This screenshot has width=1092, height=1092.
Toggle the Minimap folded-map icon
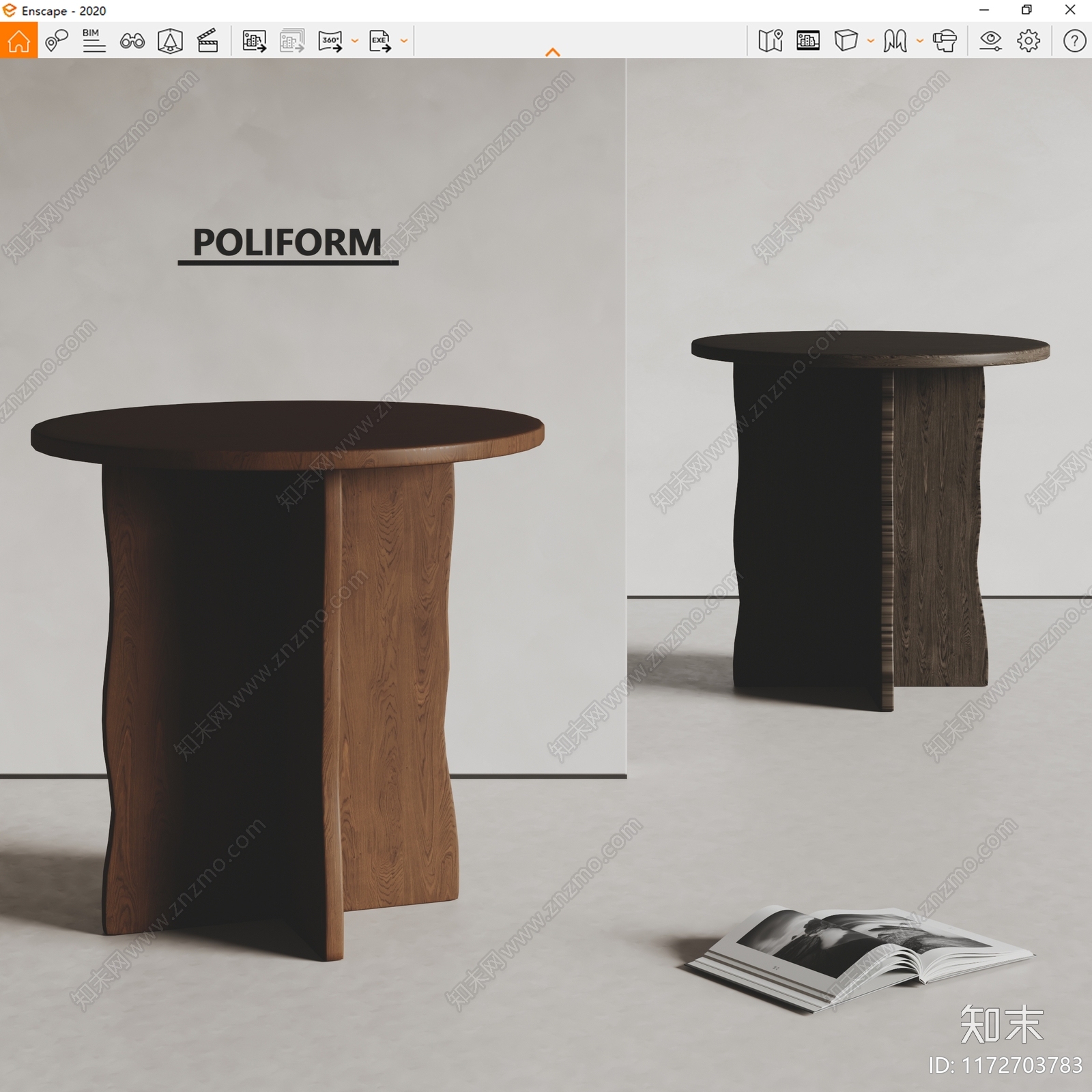click(771, 41)
